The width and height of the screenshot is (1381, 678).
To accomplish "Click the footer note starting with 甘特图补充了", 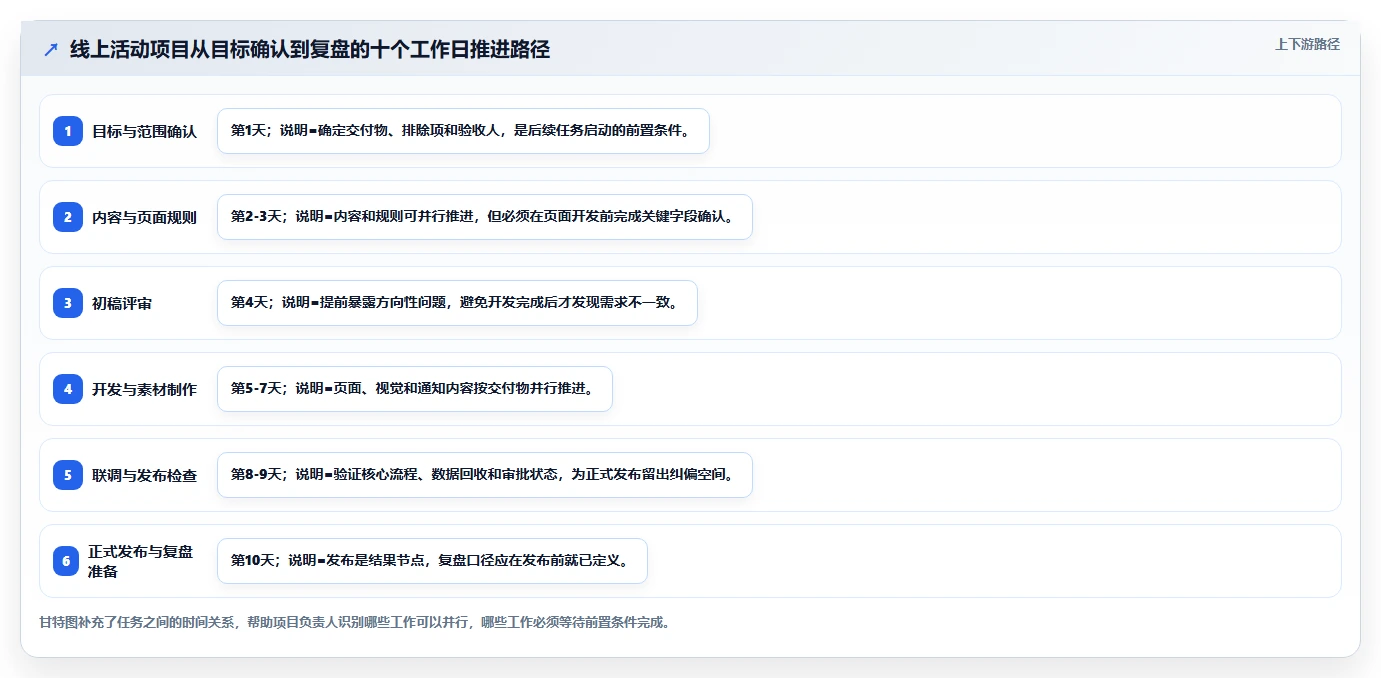I will 354,622.
